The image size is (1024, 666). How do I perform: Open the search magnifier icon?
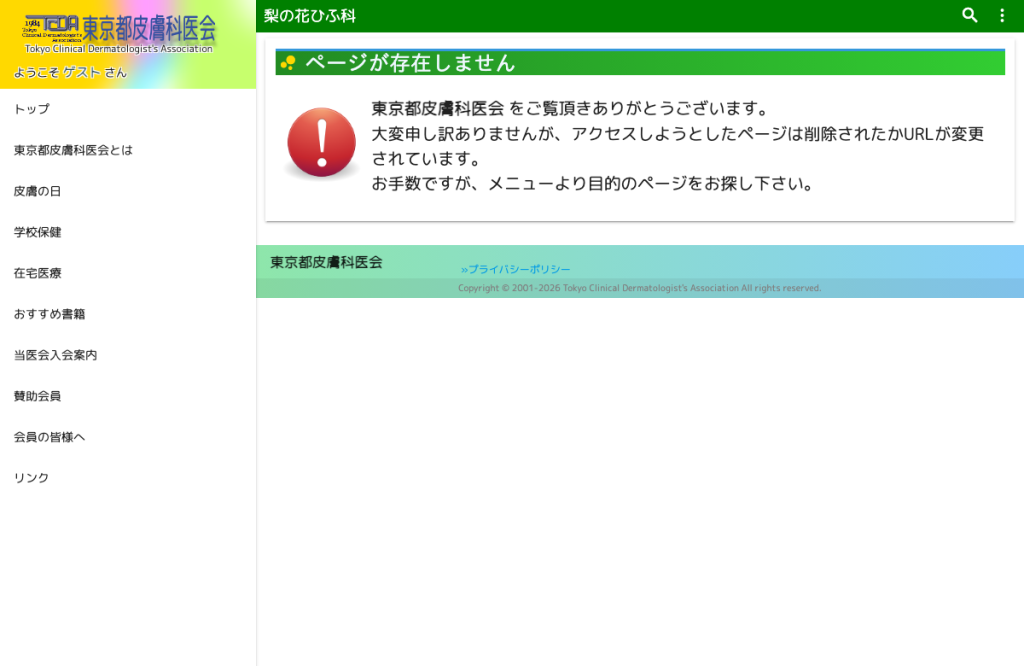tap(970, 16)
